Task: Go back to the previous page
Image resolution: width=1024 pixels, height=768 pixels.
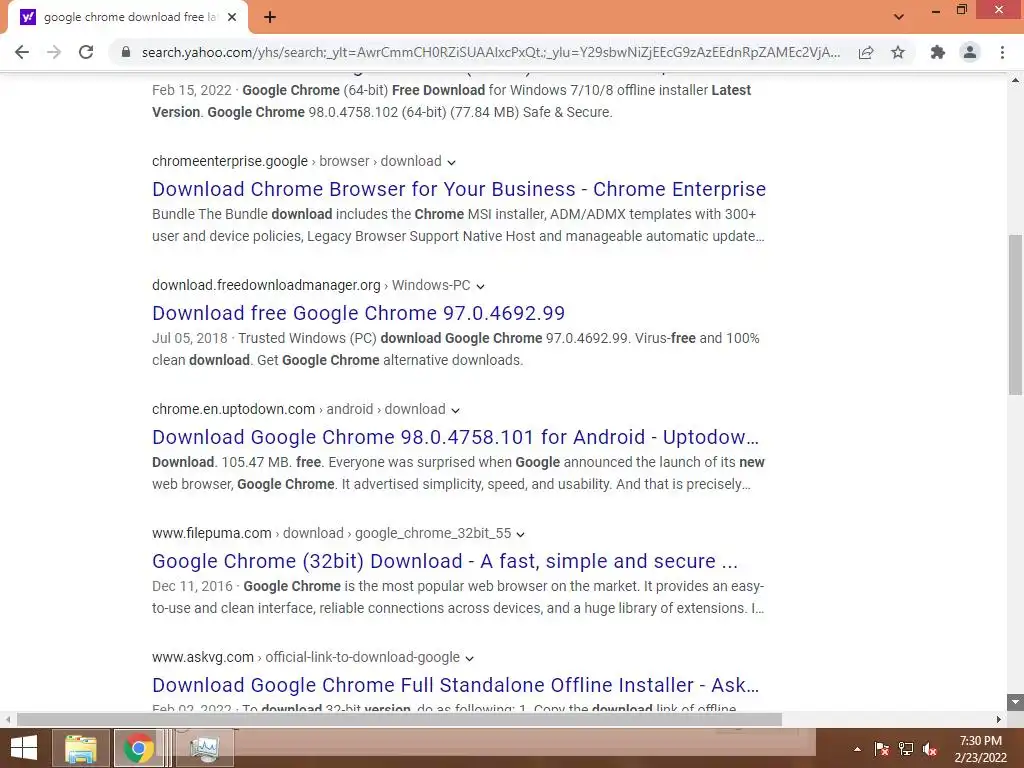Action: click(22, 52)
